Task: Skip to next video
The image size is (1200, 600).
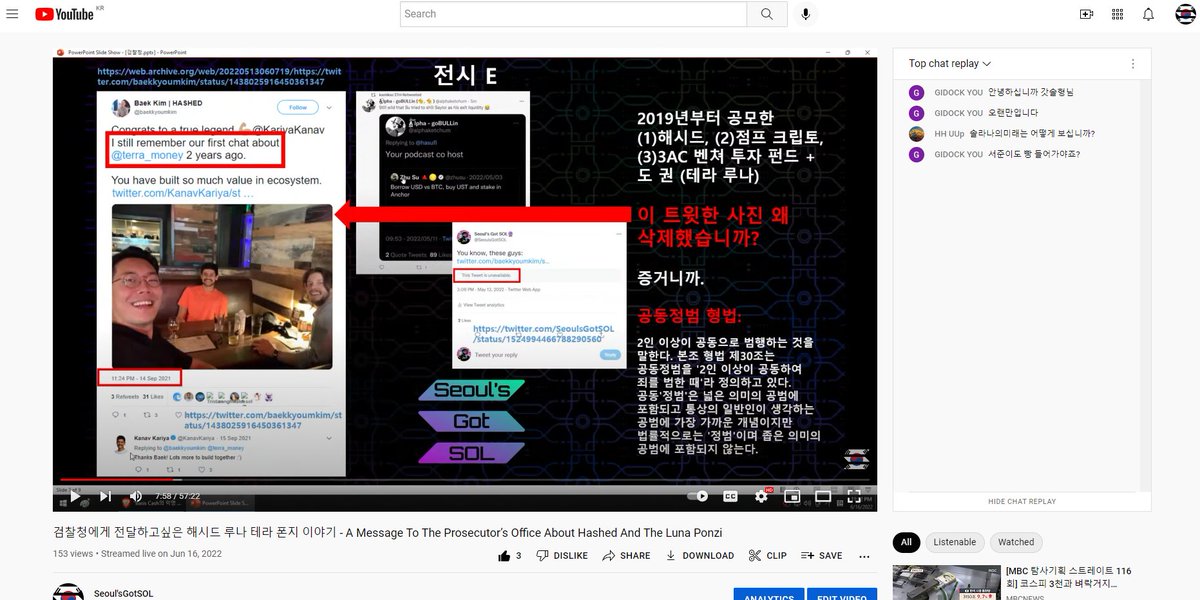Action: 105,496
